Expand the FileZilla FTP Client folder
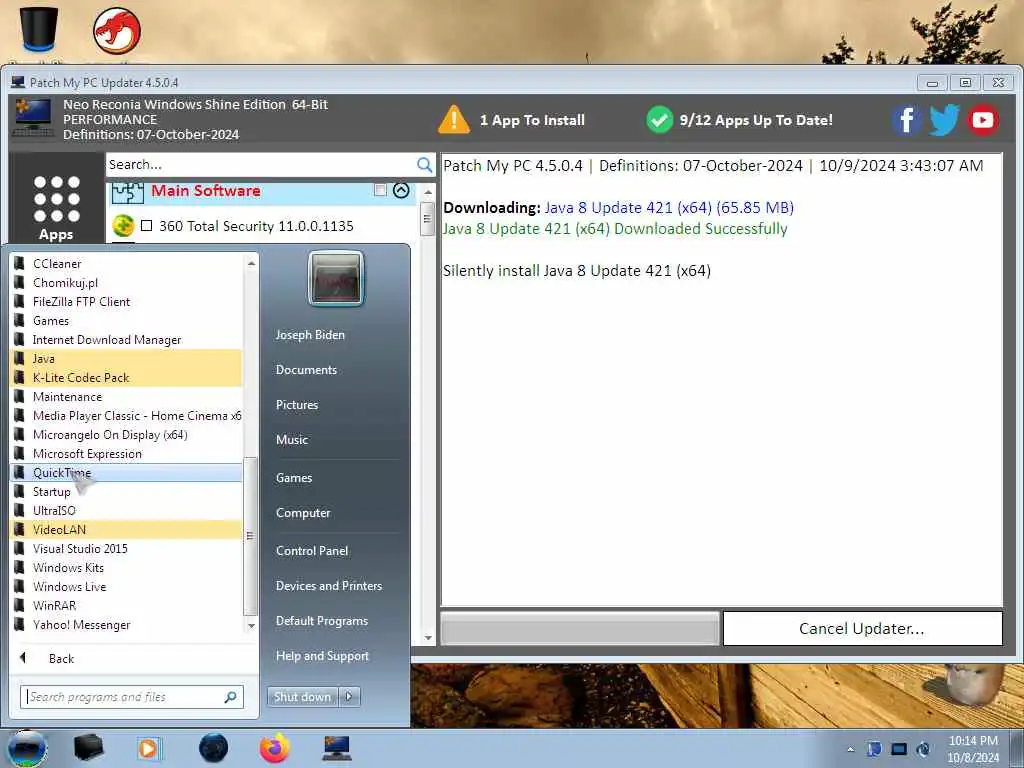Image resolution: width=1024 pixels, height=768 pixels. pyautogui.click(x=127, y=302)
